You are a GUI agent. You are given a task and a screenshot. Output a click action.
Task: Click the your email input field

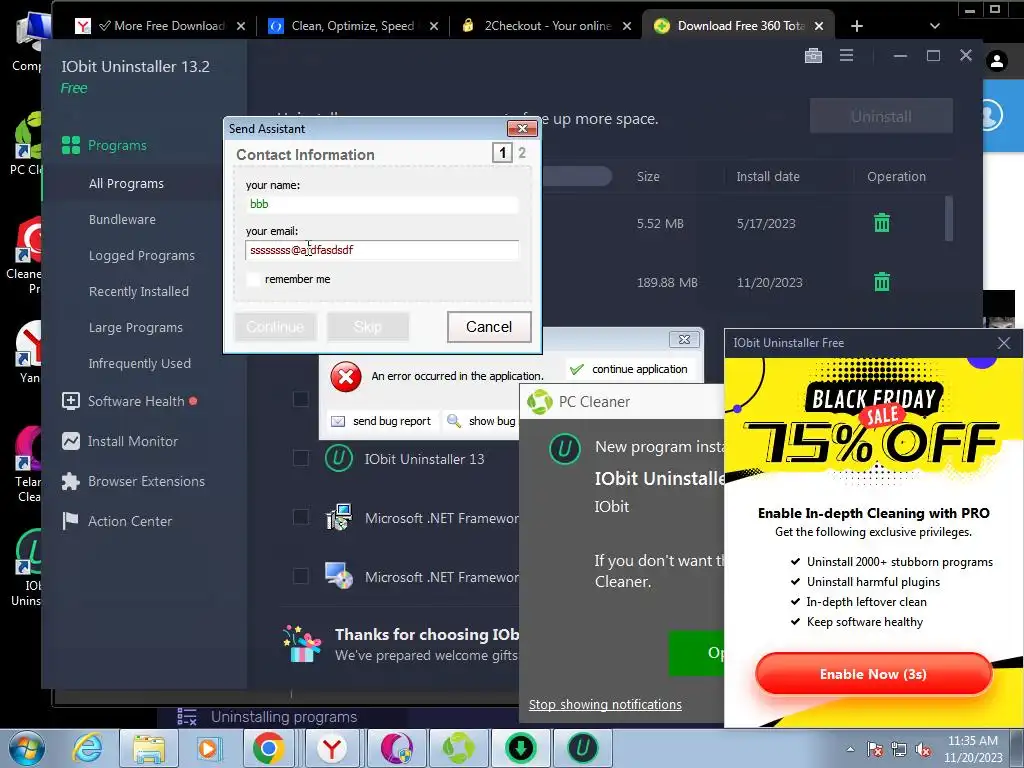382,250
